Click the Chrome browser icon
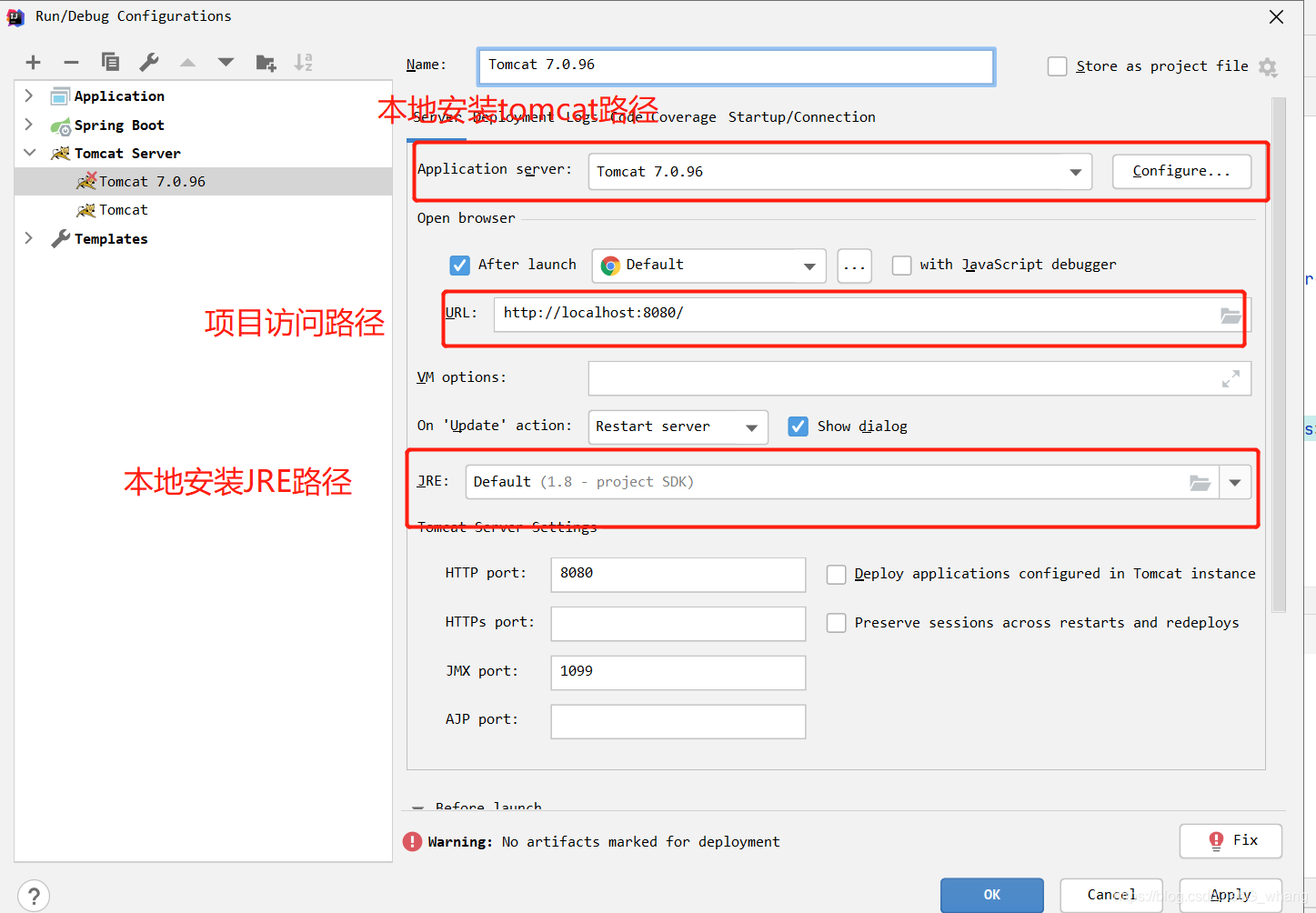 (x=610, y=265)
